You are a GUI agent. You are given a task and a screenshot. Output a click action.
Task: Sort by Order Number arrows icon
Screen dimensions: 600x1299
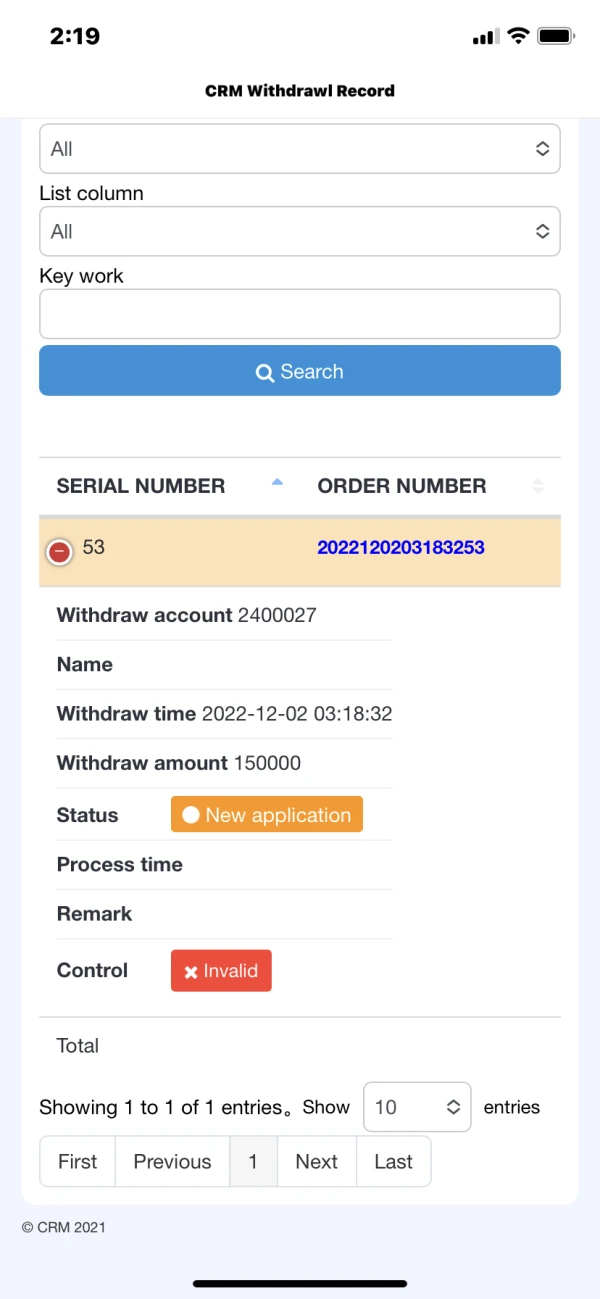click(x=538, y=486)
